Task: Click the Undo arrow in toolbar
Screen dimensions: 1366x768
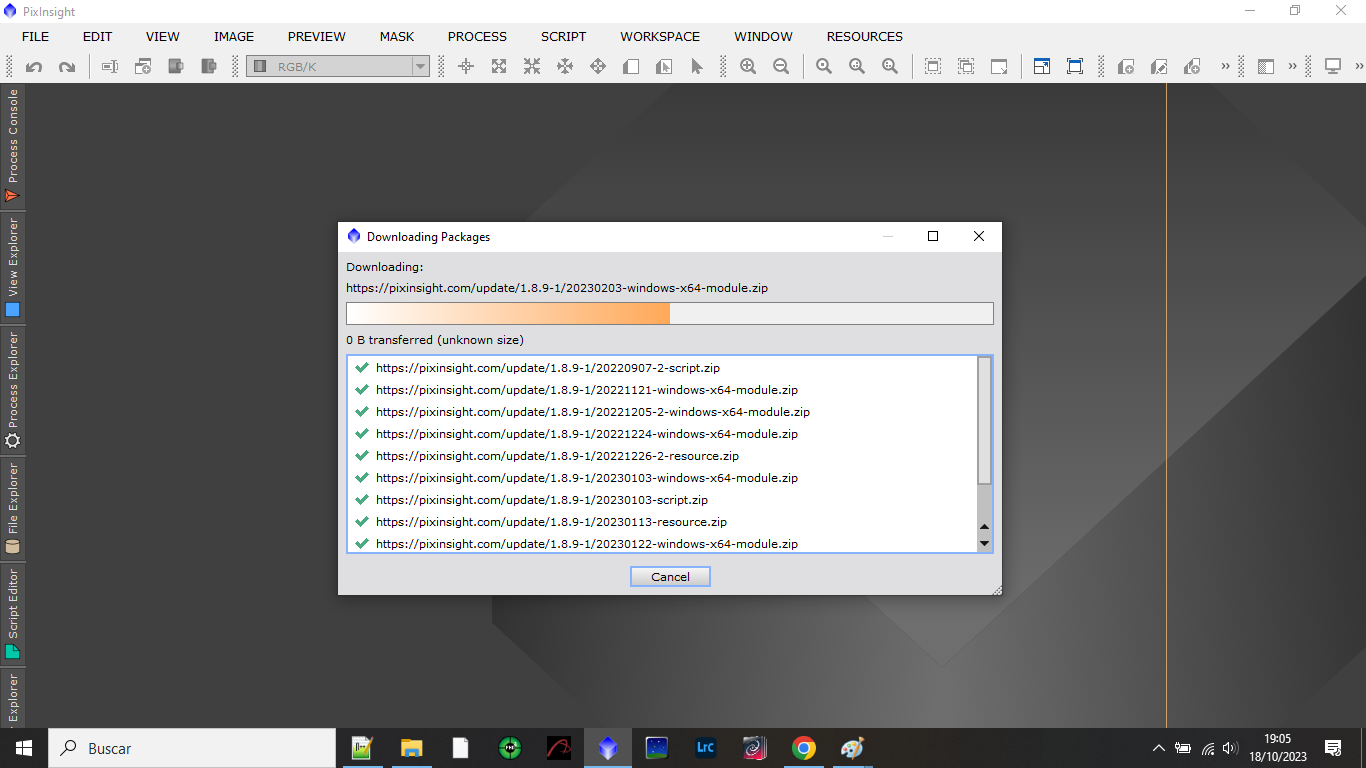Action: click(34, 67)
